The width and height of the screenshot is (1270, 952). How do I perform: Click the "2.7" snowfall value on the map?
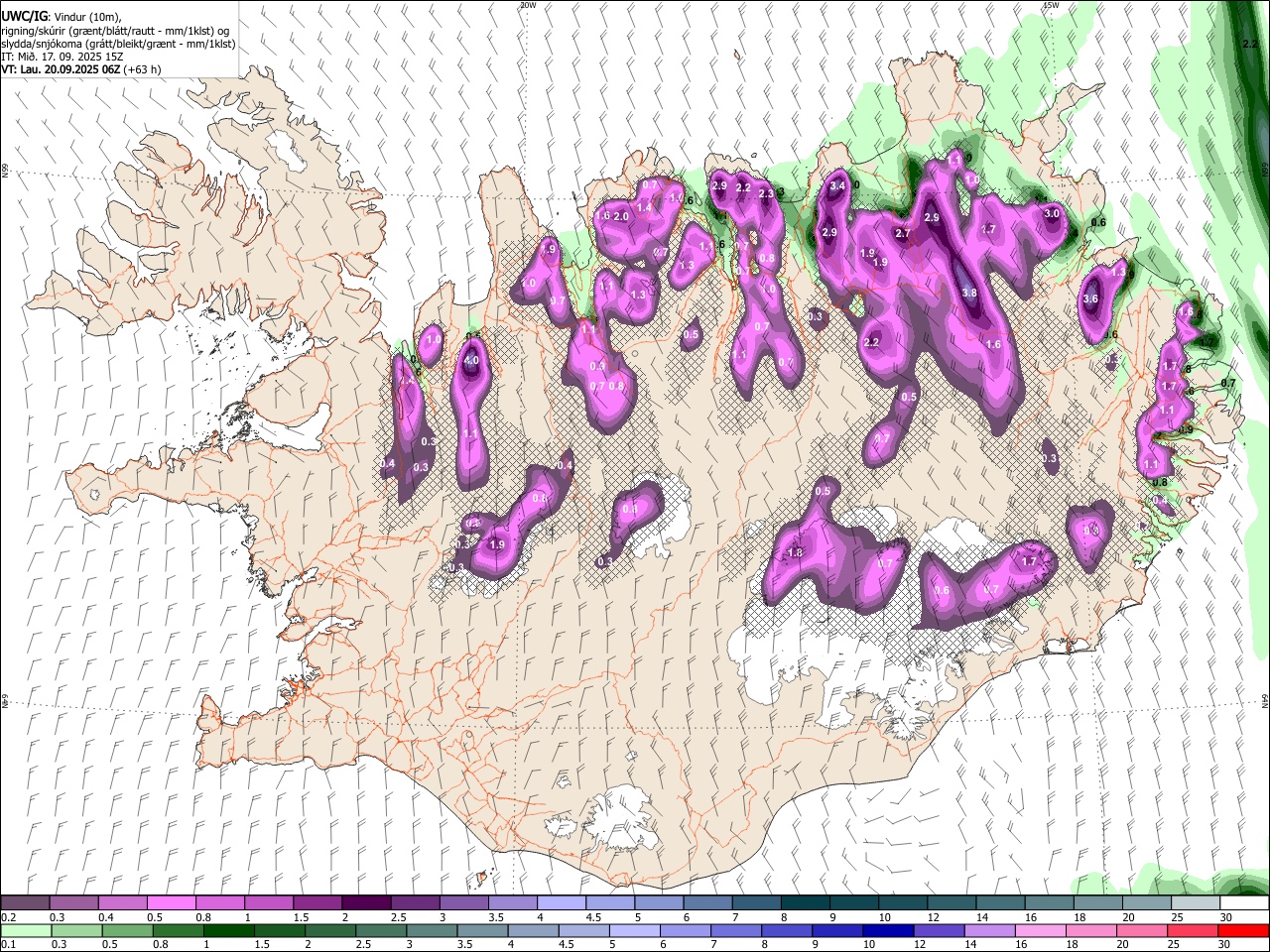[x=903, y=233]
